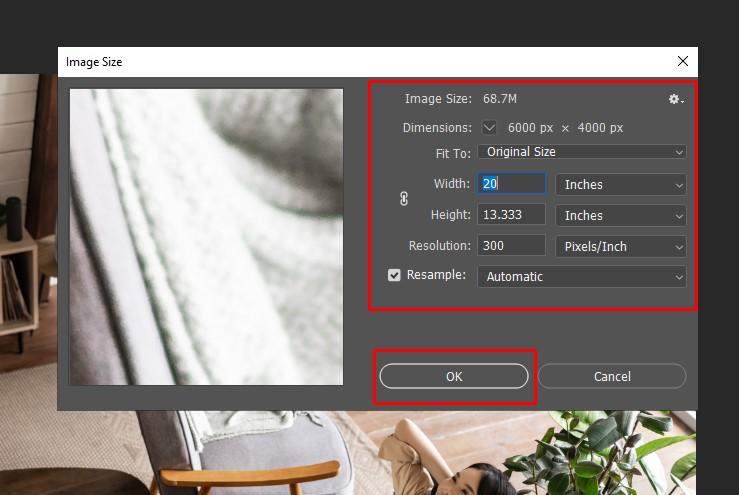Open the Height units Inches dropdown
Image resolution: width=739 pixels, height=495 pixels.
click(621, 215)
